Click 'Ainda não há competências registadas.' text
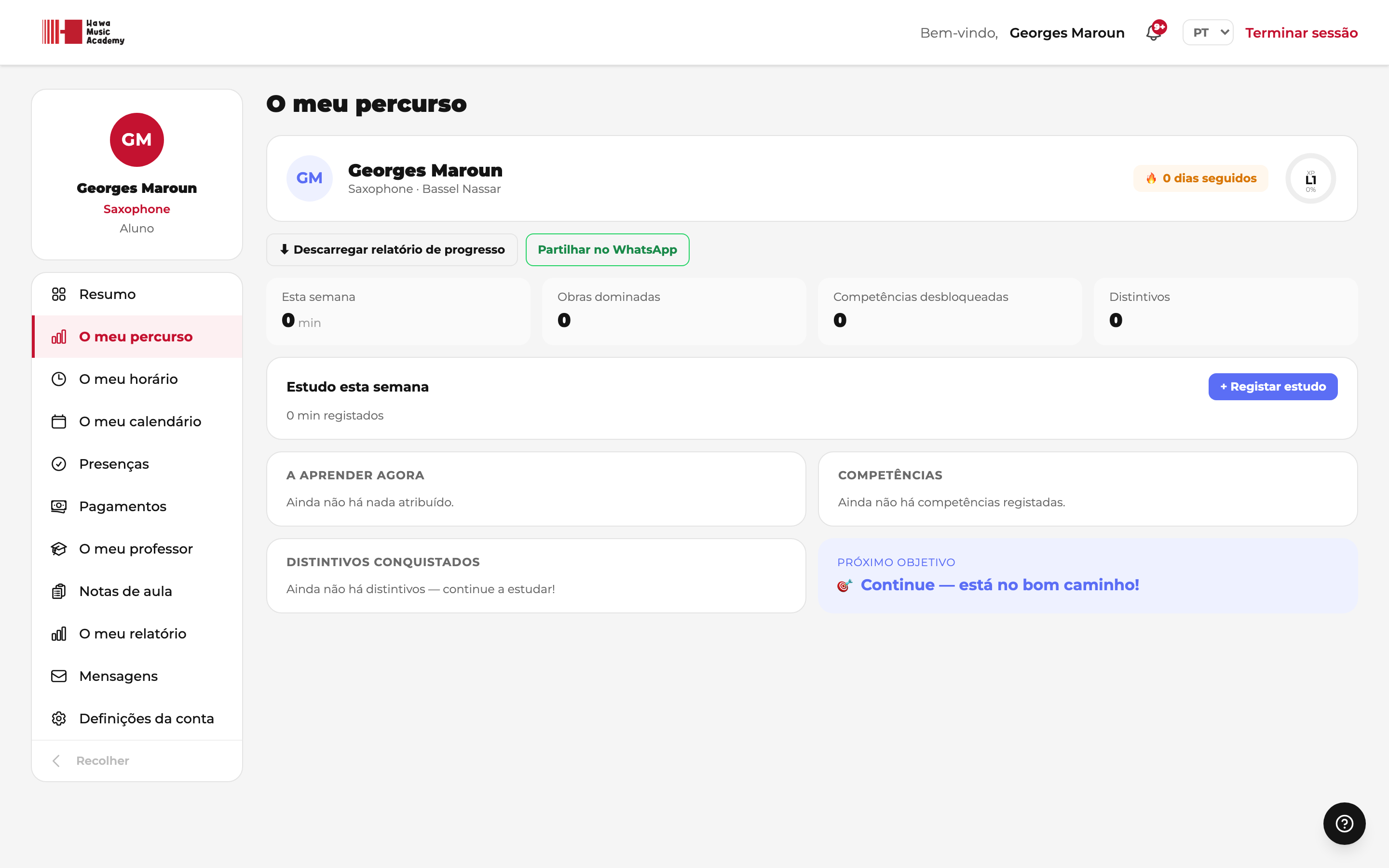The image size is (1389, 868). 951,502
